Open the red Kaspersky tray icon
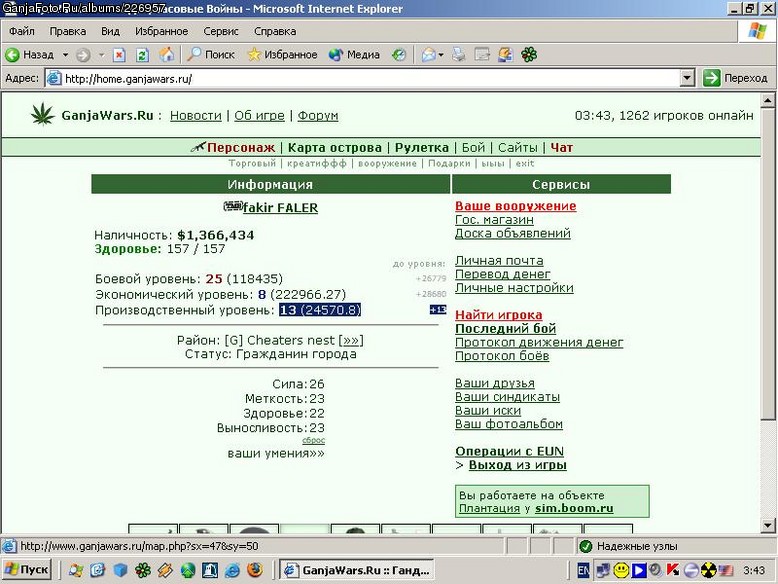Viewport: 778px width, 584px height. click(x=673, y=570)
